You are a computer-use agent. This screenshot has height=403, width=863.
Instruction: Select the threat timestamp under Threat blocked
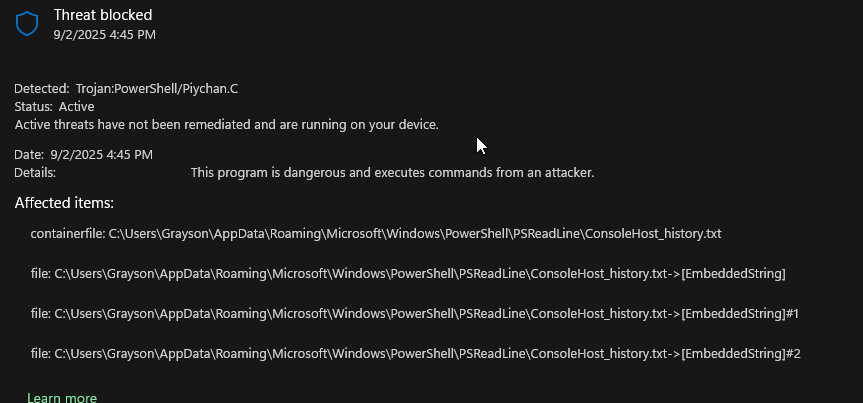pos(105,35)
